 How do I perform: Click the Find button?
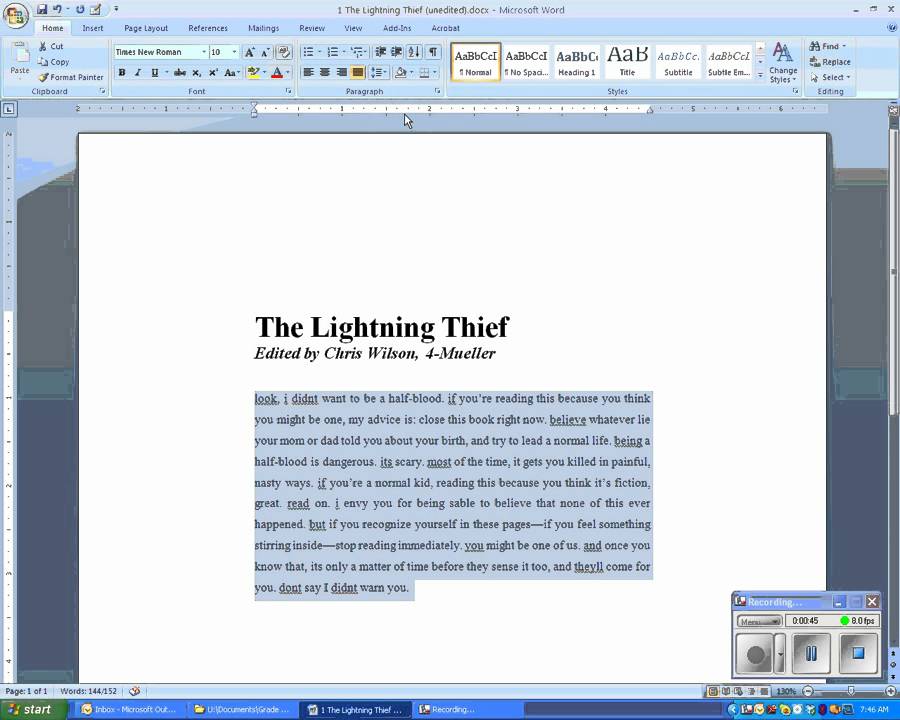click(828, 46)
